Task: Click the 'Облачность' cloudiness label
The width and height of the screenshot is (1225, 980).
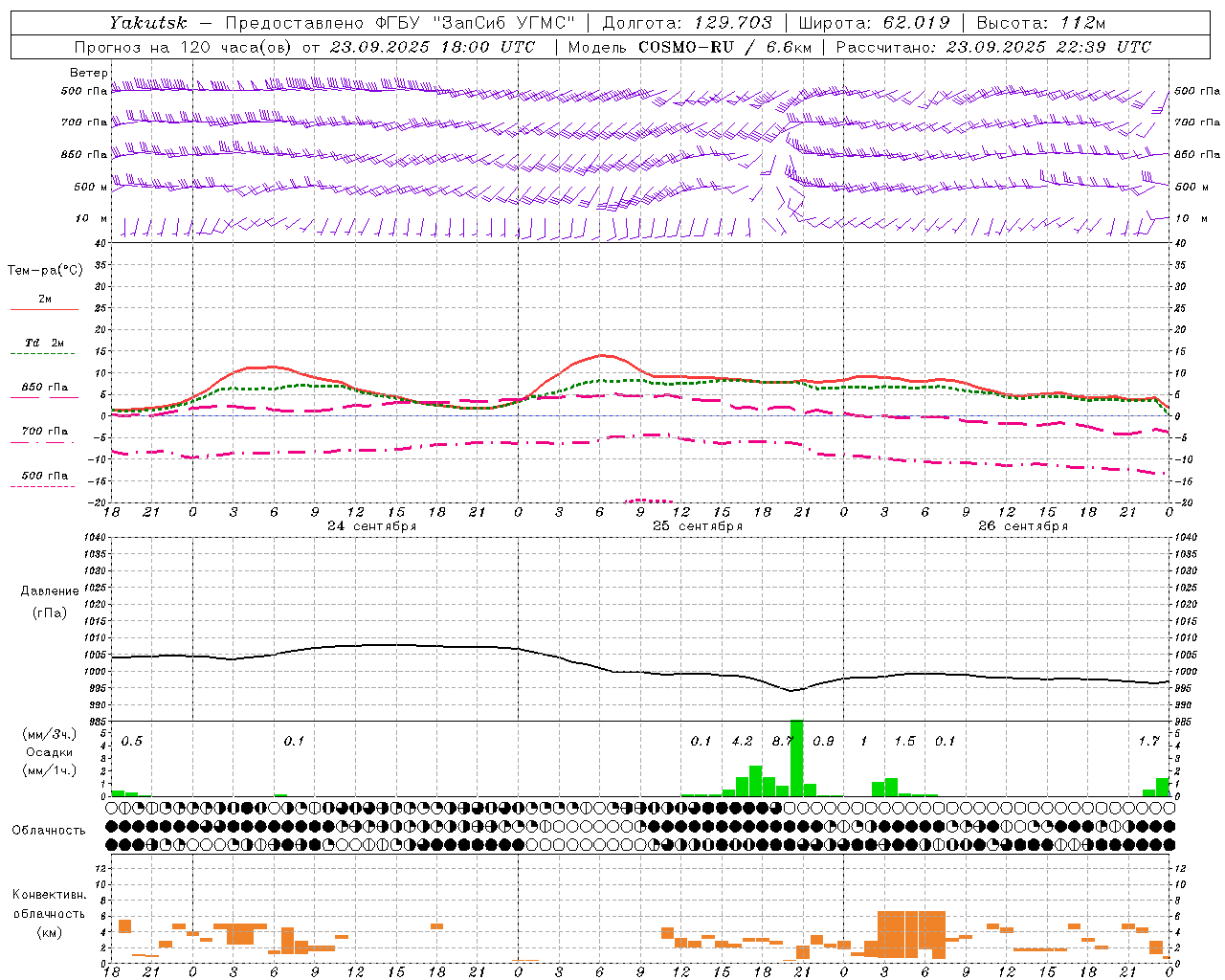Action: 49,830
